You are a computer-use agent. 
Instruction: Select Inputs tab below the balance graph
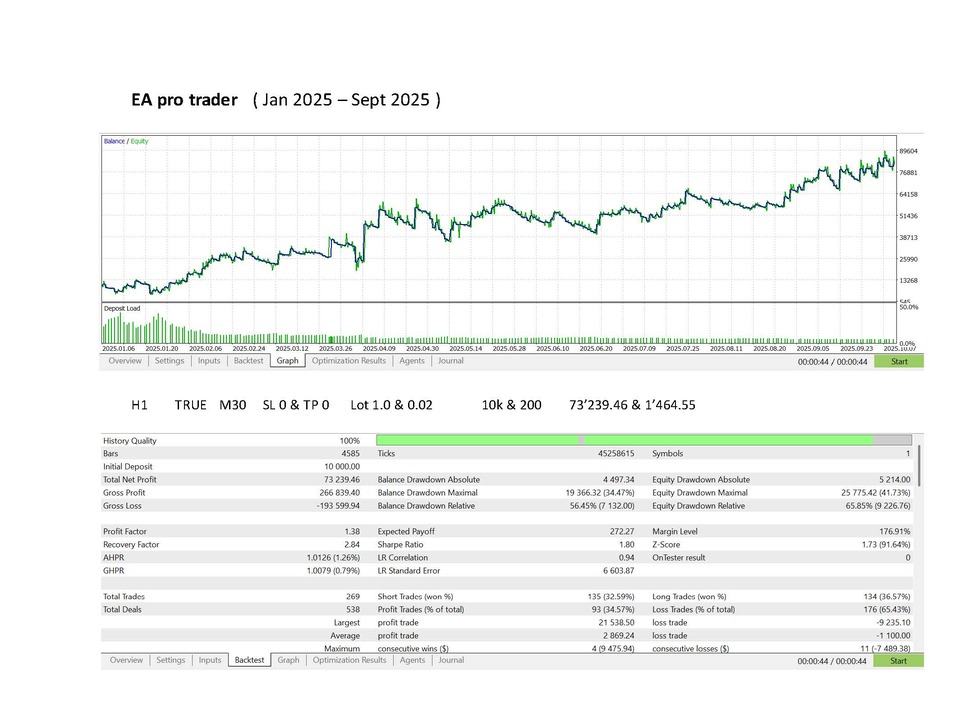click(209, 361)
